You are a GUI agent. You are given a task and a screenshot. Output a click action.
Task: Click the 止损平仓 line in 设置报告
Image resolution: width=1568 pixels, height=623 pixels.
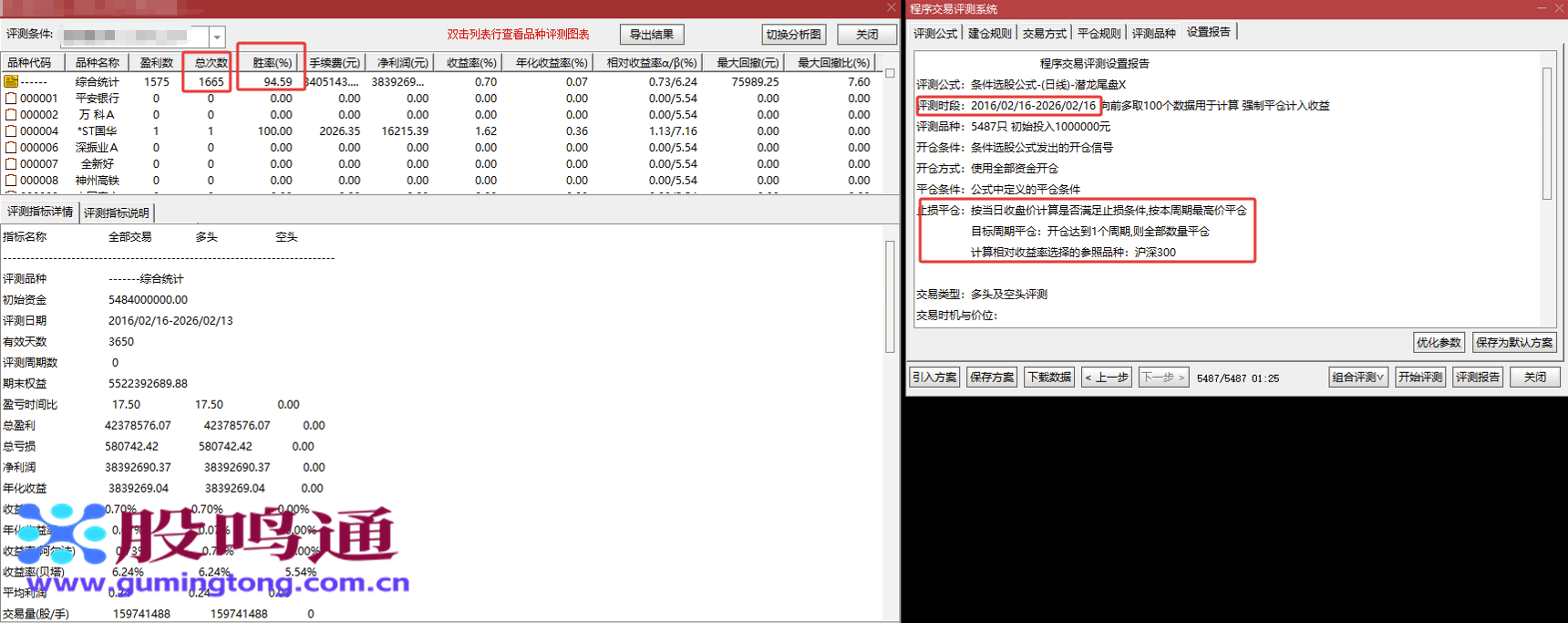(1081, 210)
